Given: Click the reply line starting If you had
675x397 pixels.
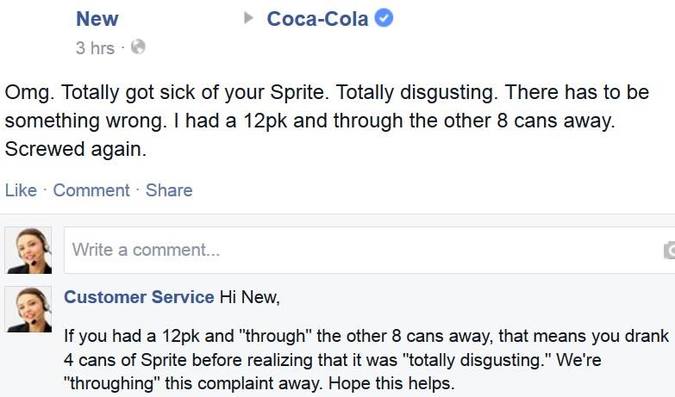Looking at the screenshot, I should (x=366, y=336).
